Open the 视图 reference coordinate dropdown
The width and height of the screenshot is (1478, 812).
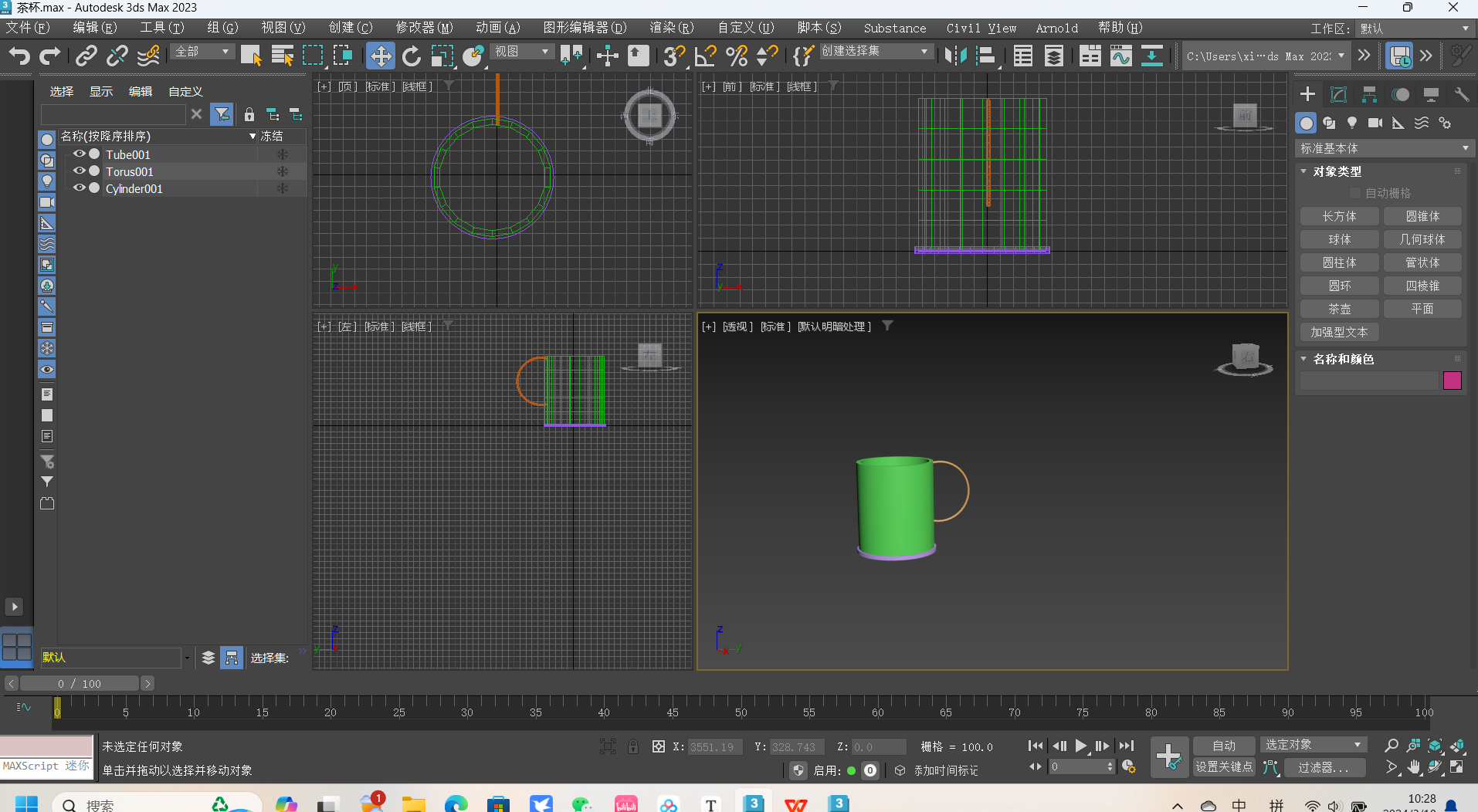(x=523, y=52)
